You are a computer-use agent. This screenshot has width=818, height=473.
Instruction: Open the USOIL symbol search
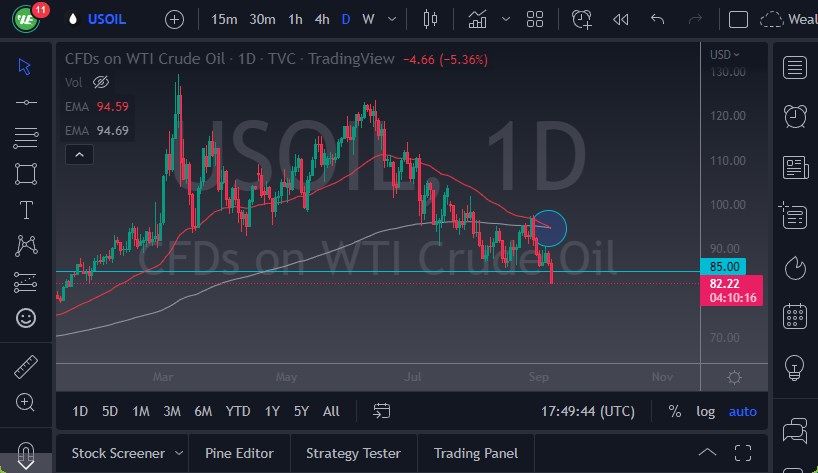click(106, 19)
